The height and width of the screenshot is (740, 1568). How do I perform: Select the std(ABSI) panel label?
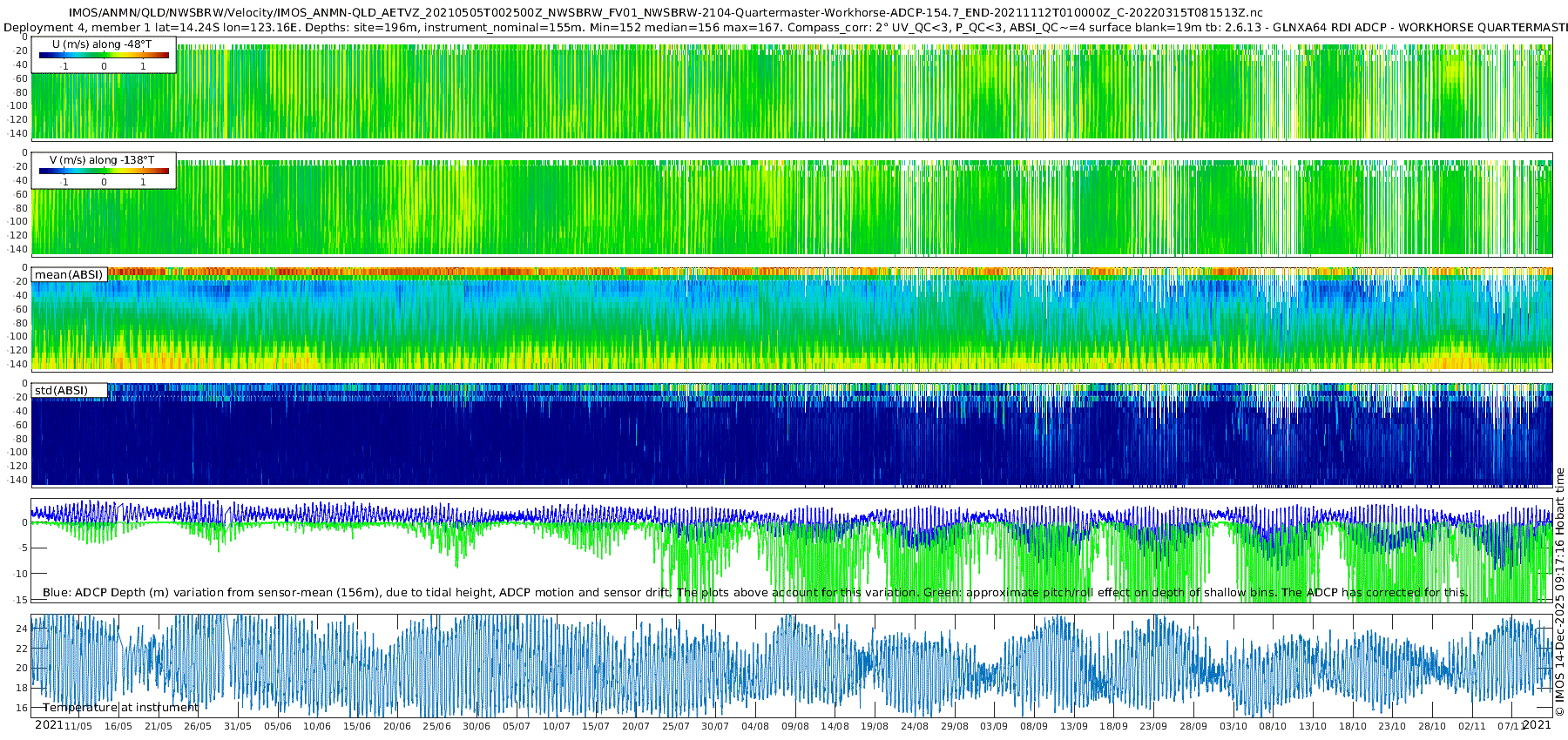point(70,390)
